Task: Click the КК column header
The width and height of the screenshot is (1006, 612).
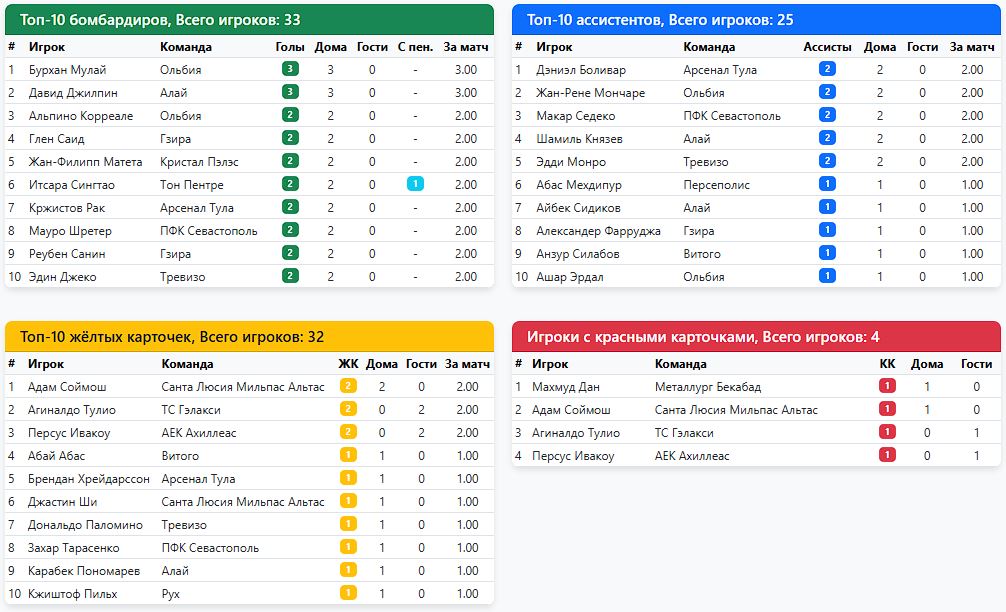Action: click(x=887, y=364)
